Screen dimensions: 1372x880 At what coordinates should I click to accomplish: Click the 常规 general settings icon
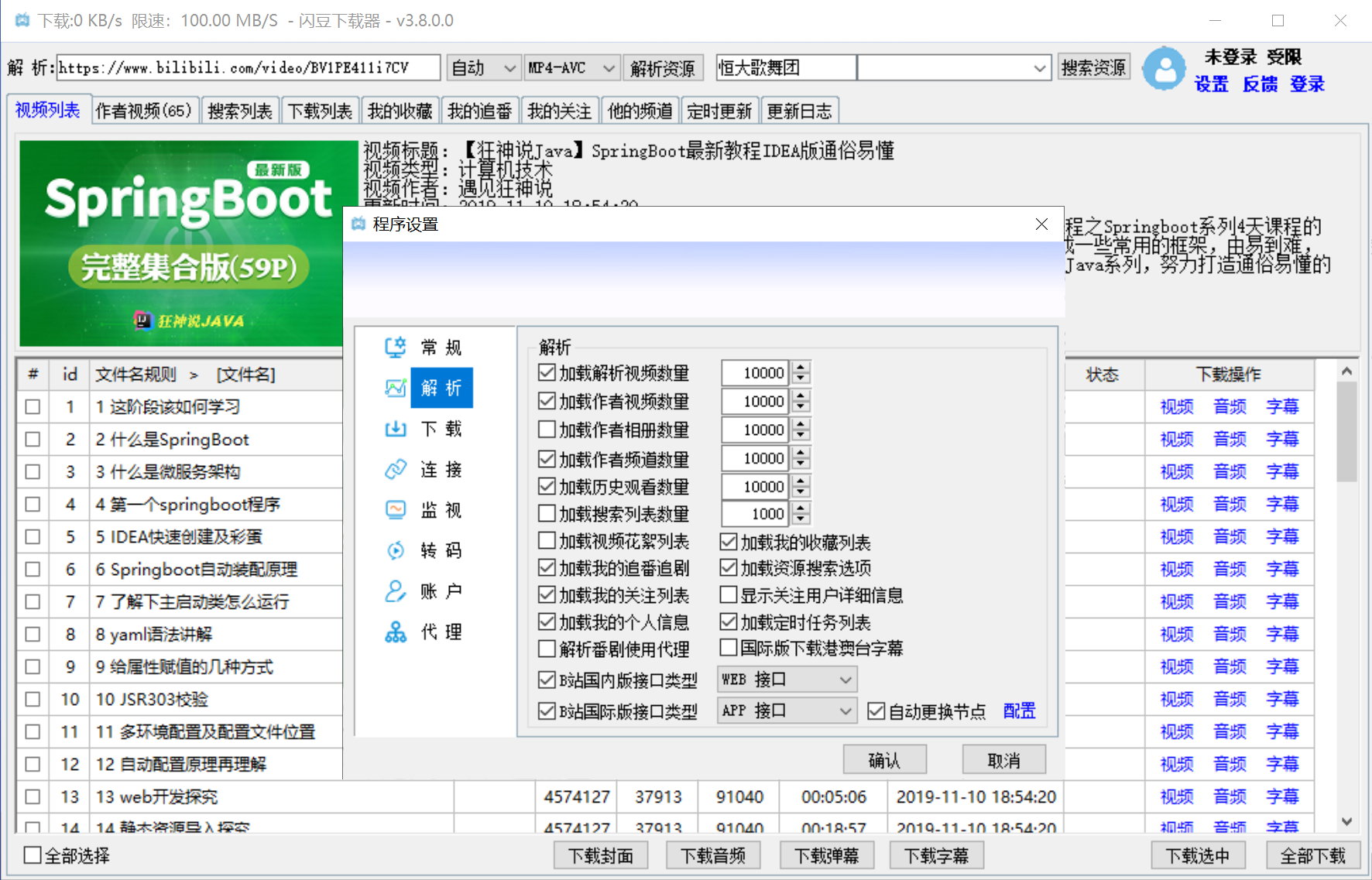[x=396, y=347]
